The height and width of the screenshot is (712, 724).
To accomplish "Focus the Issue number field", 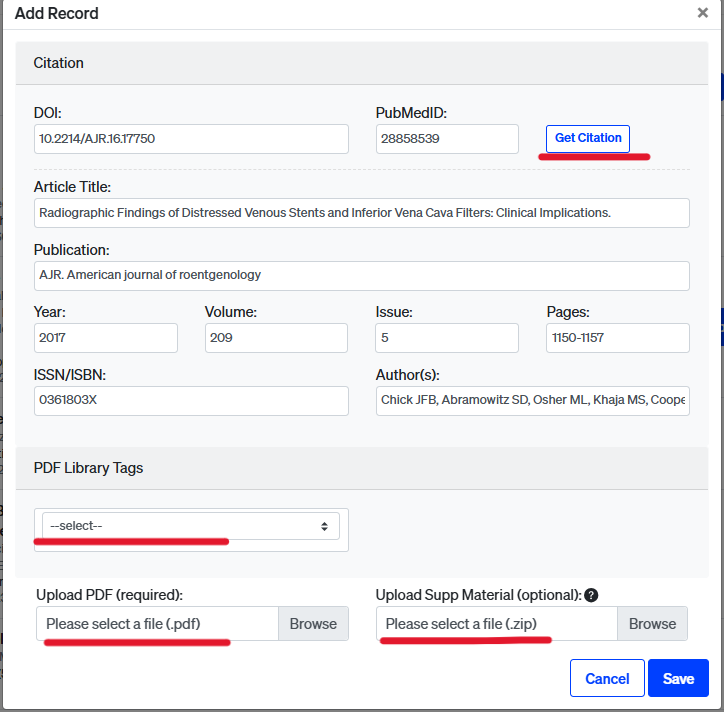I will click(447, 338).
